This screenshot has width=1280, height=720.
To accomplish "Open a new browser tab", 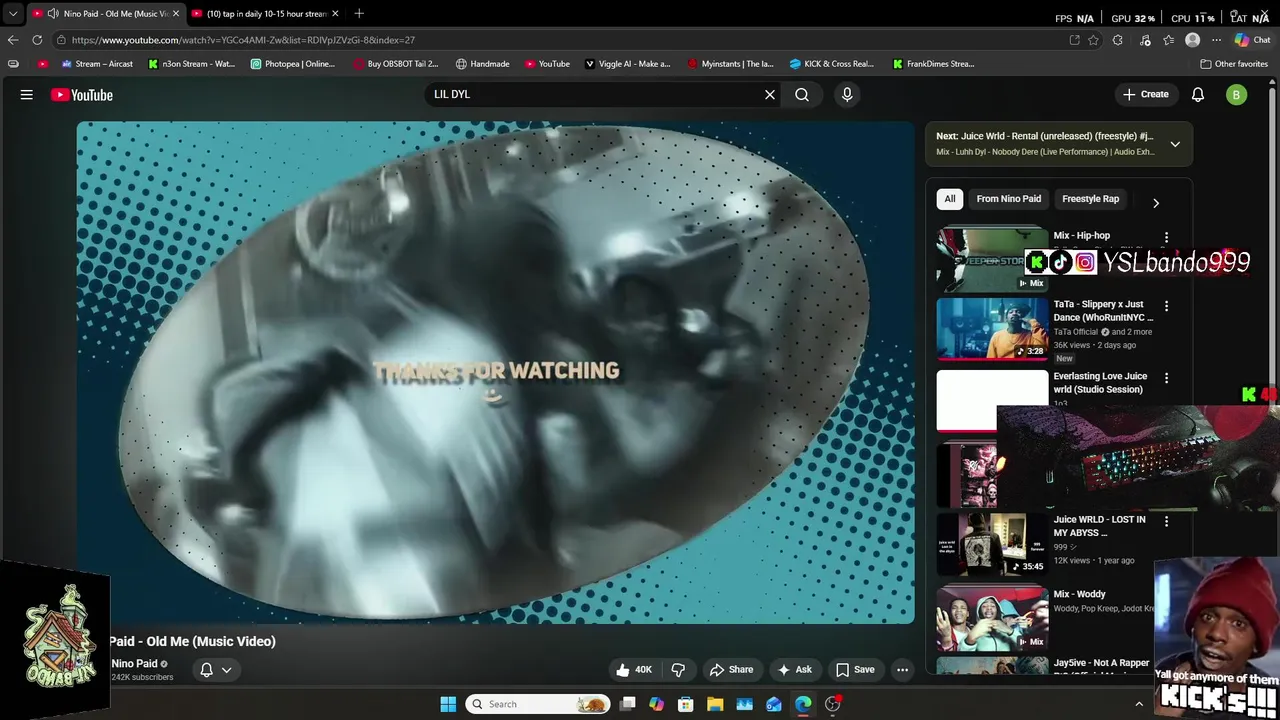I will pos(359,14).
